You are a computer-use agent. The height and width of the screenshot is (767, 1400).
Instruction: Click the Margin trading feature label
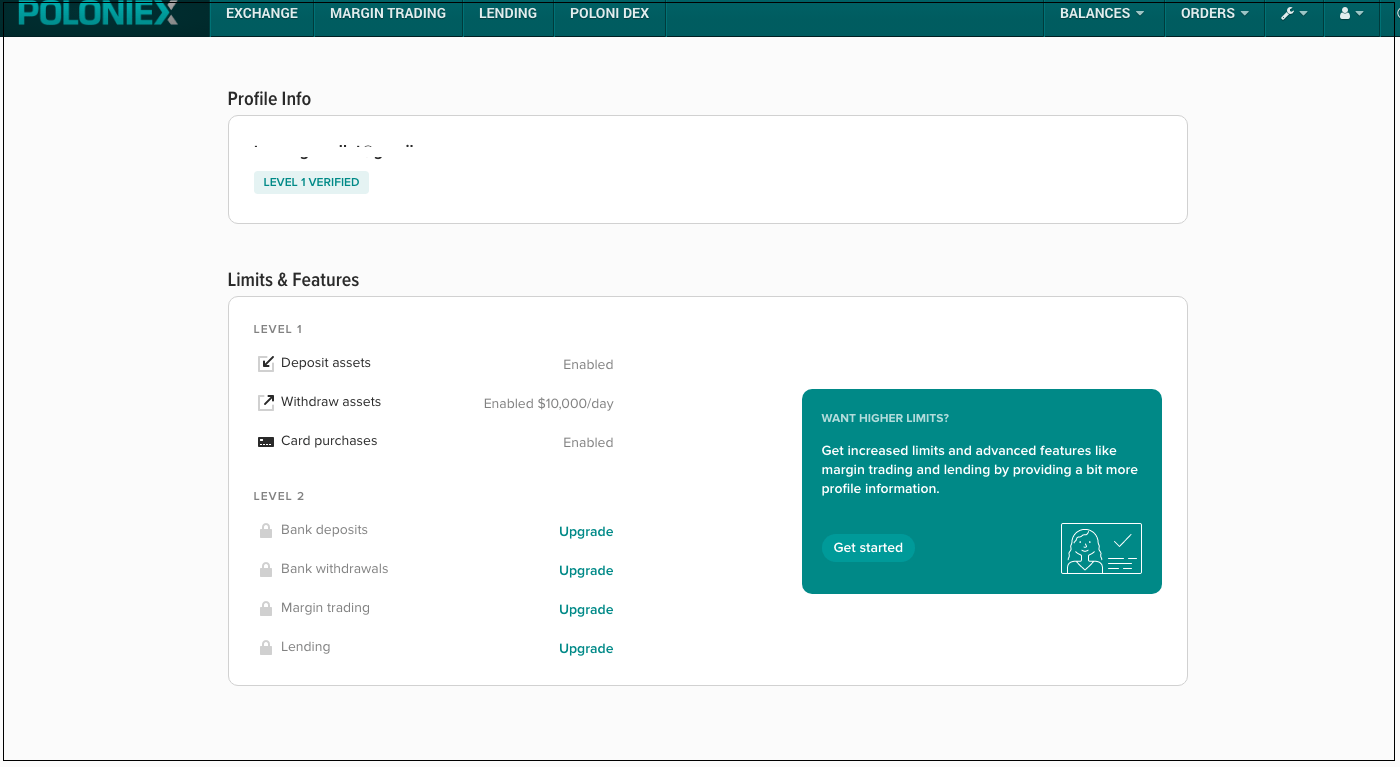pyautogui.click(x=325, y=608)
